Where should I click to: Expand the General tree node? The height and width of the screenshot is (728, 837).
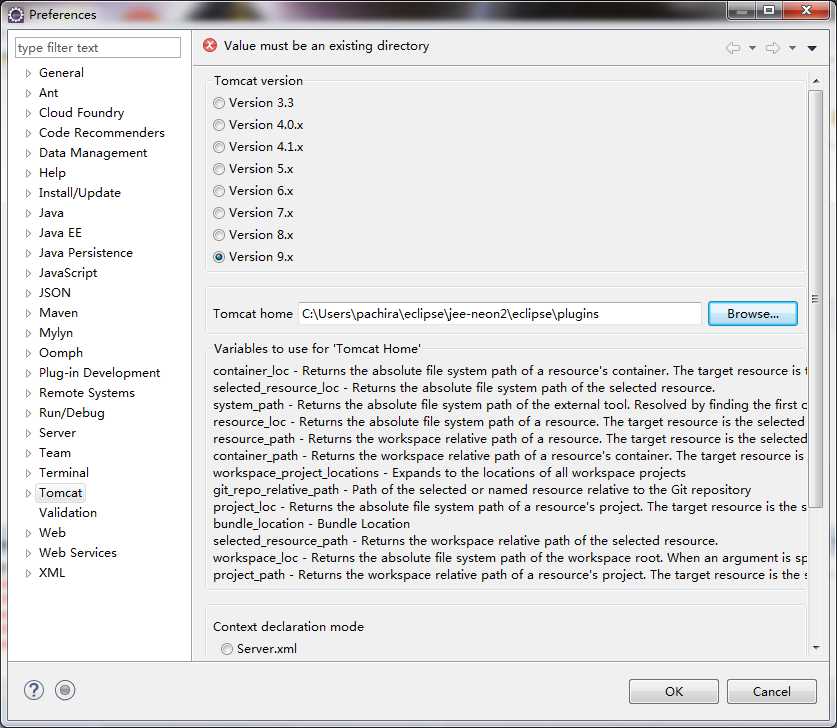28,73
